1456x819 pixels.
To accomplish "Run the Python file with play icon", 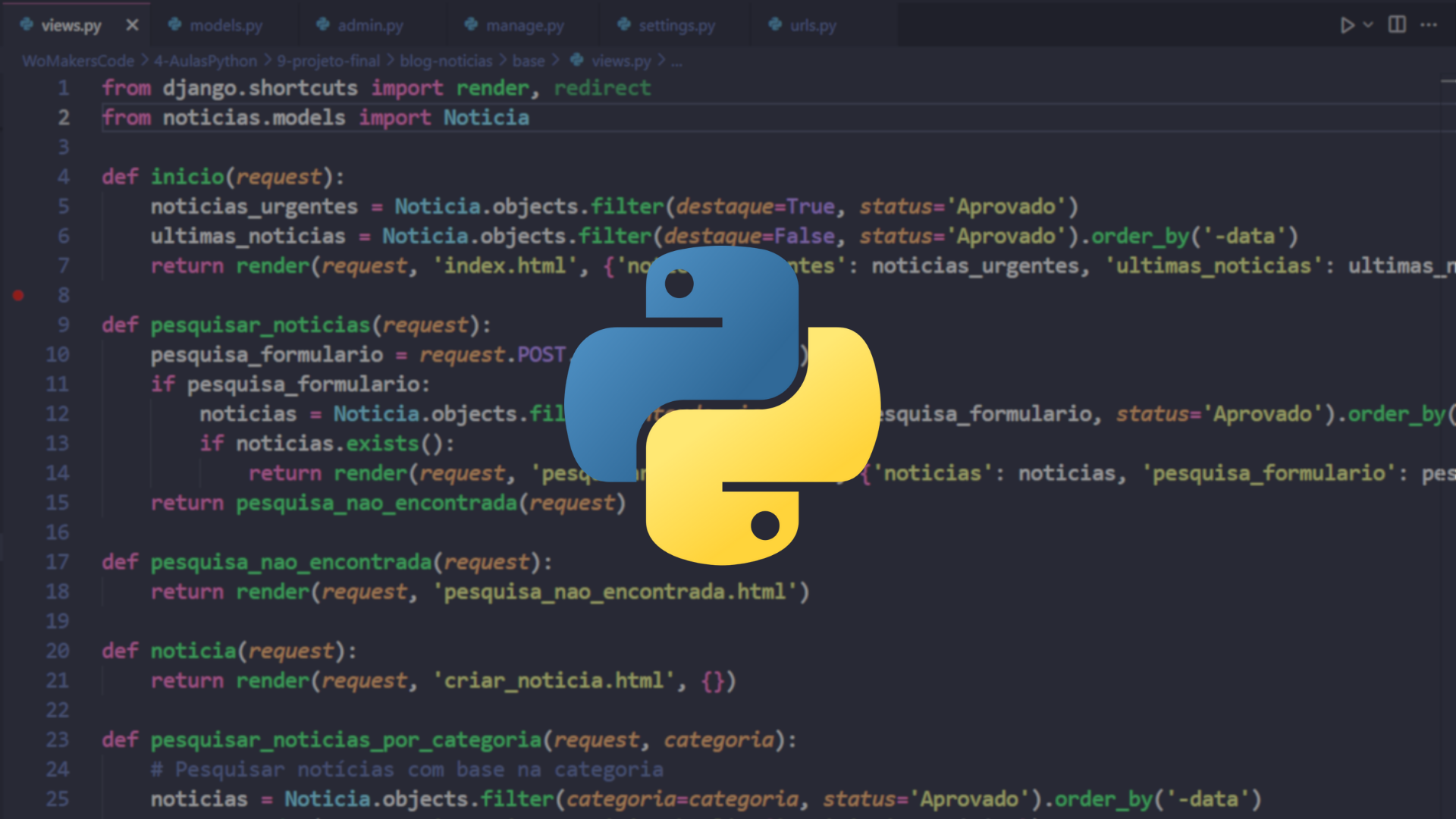I will click(1347, 25).
